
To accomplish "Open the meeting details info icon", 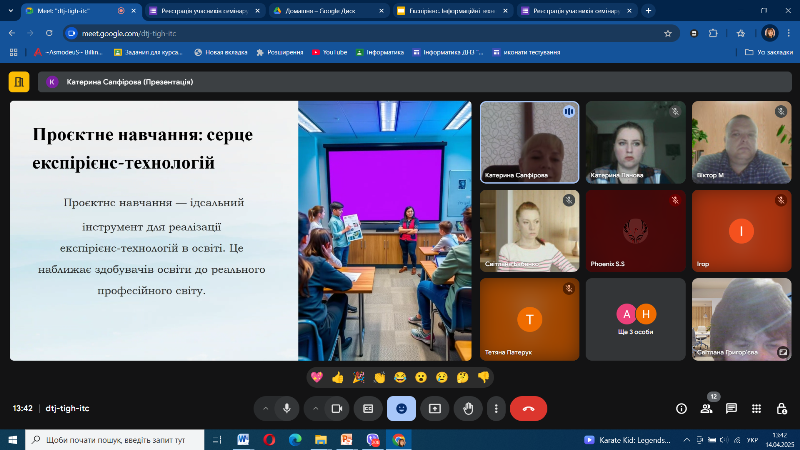I will [x=681, y=408].
